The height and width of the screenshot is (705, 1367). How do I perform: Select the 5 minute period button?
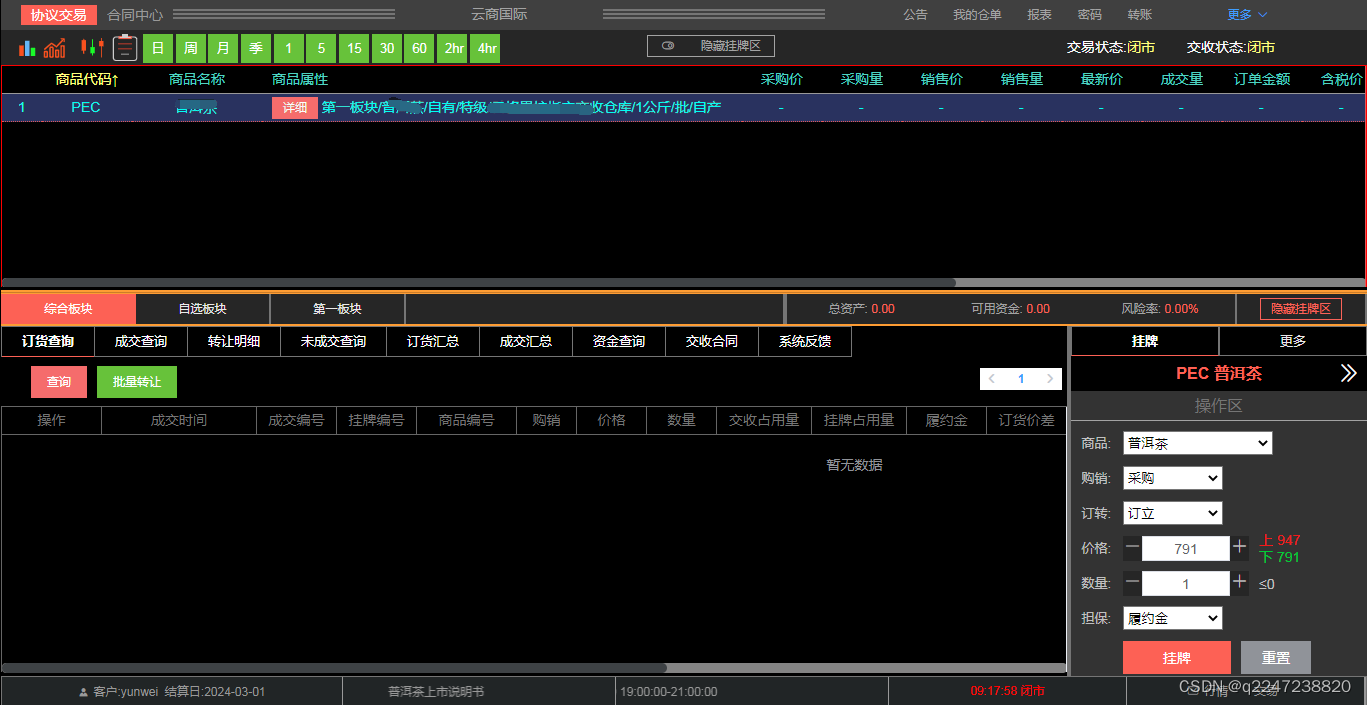click(x=321, y=48)
